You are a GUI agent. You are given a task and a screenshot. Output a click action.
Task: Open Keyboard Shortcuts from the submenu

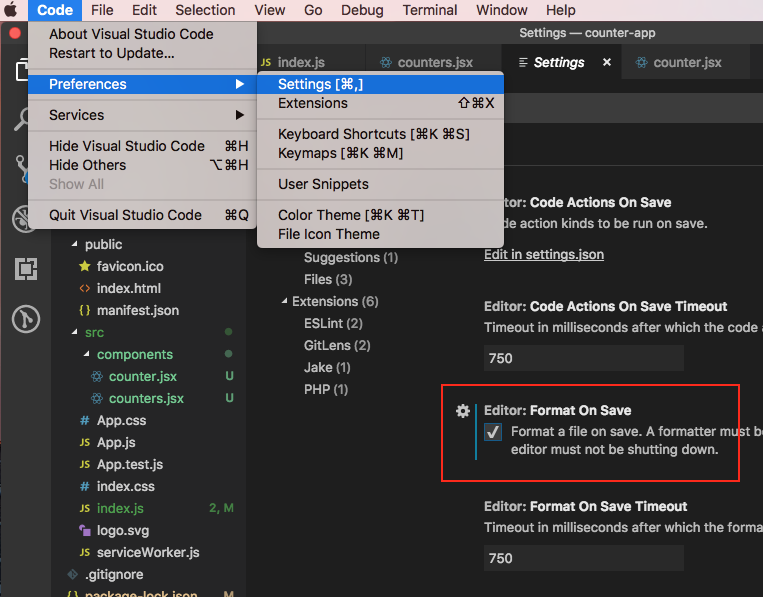[380, 134]
